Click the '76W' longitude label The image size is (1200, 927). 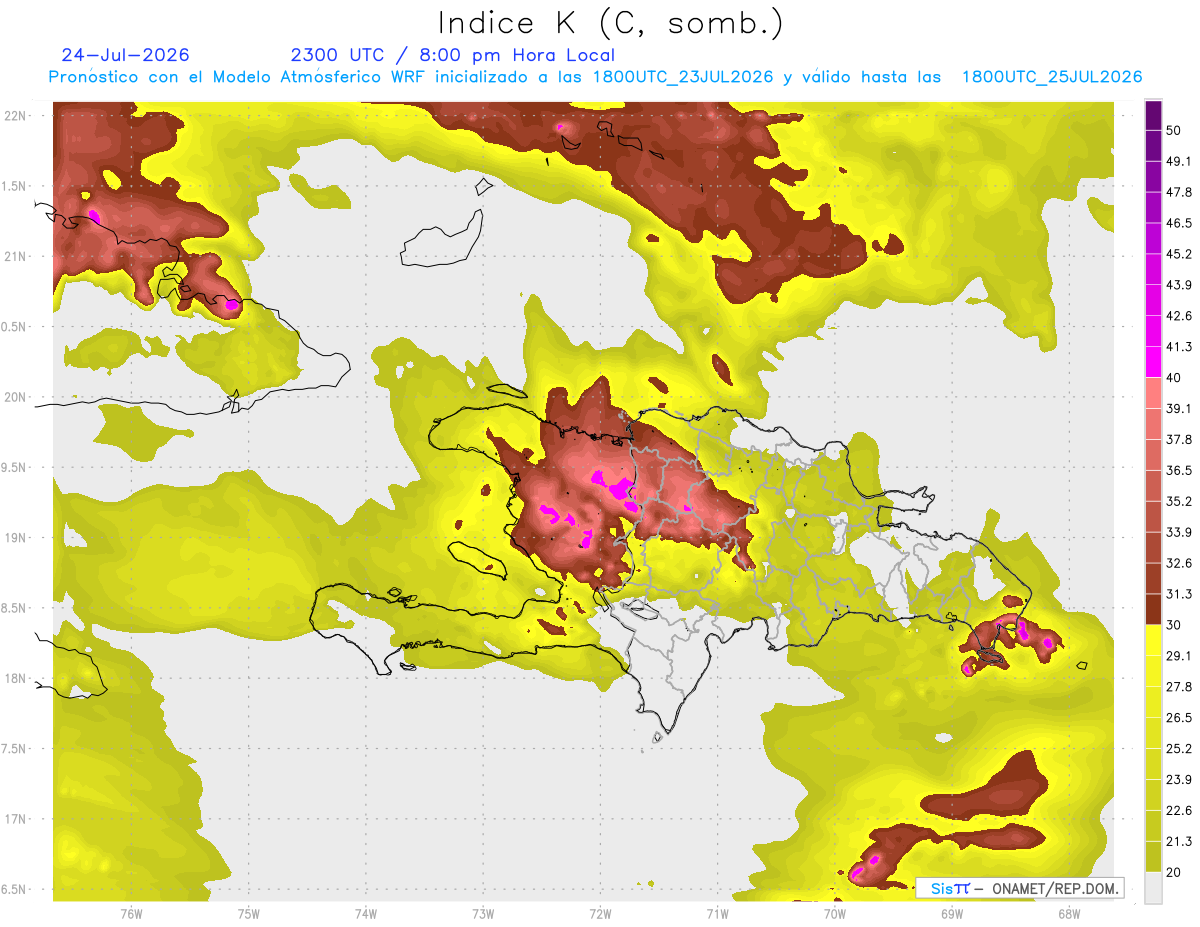click(131, 913)
